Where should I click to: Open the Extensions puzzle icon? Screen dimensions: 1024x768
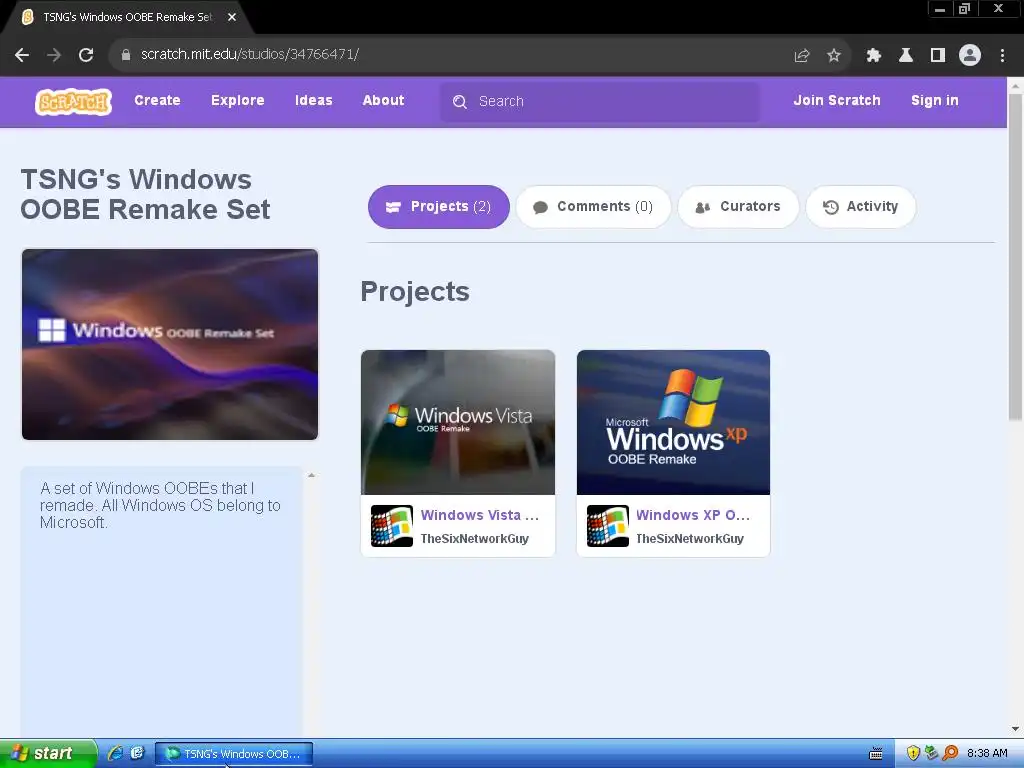(873, 56)
